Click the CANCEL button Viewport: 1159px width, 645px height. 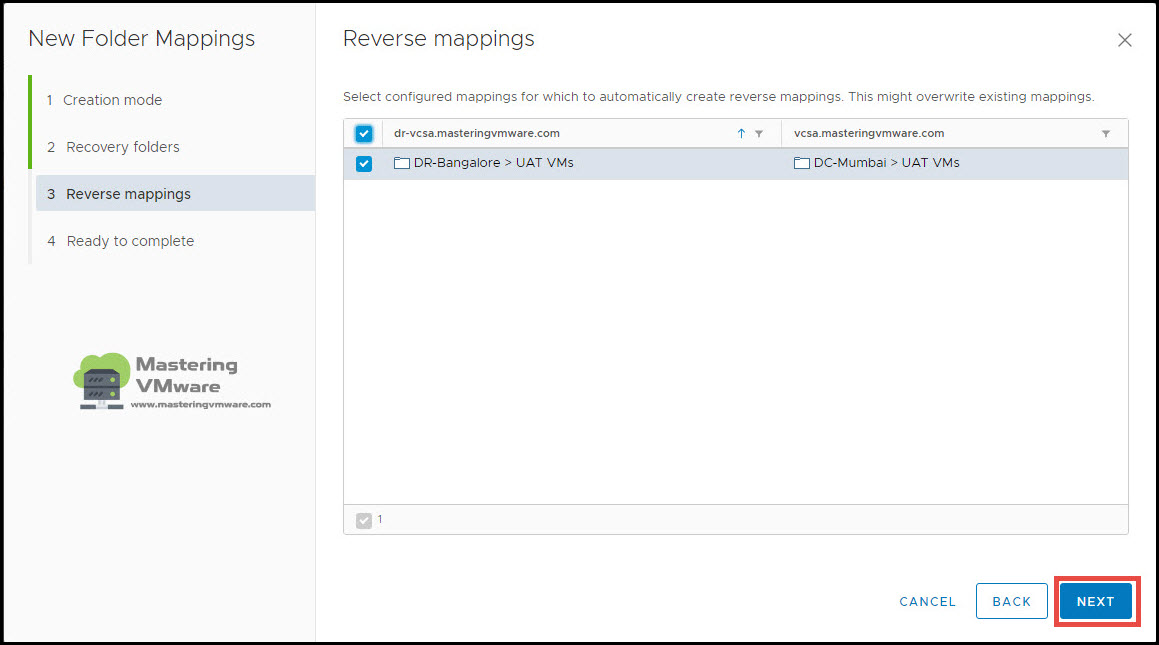pyautogui.click(x=928, y=601)
